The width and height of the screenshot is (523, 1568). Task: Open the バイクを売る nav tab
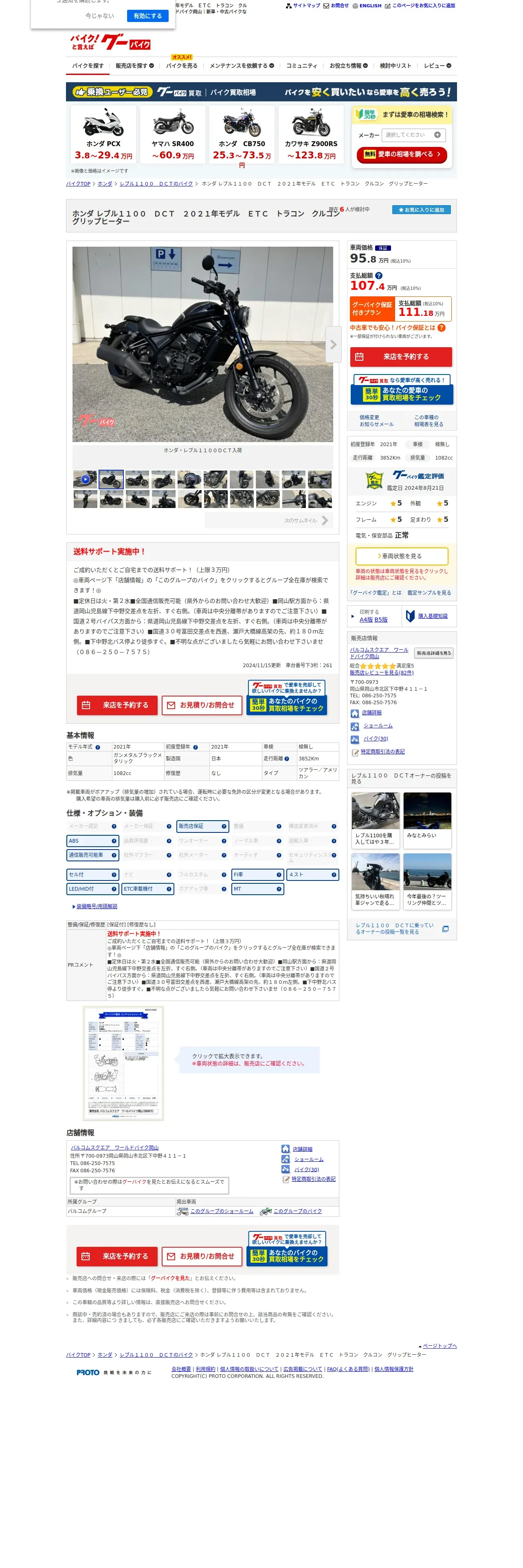coord(181,66)
